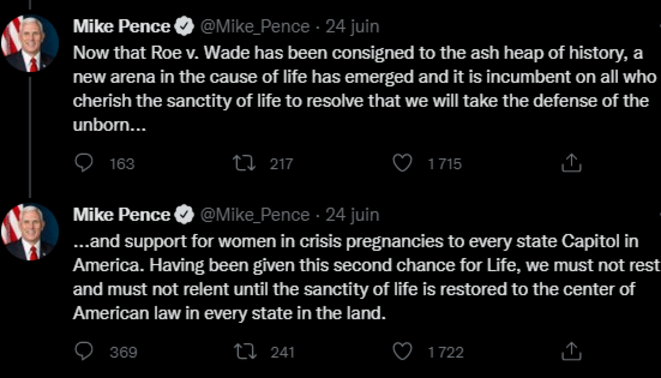Open @Mike_Pence handle on the second tweet

[255, 215]
